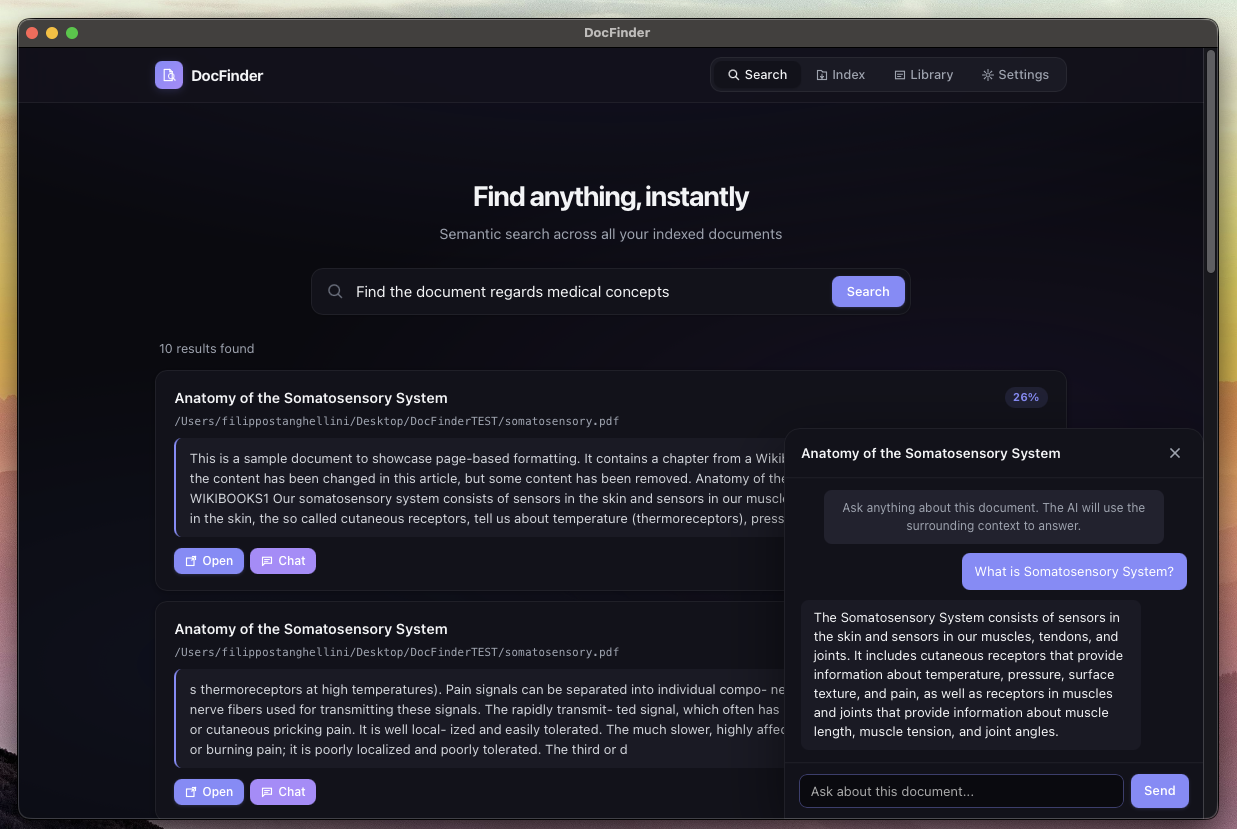Click the green full-screen window button
The height and width of the screenshot is (829, 1237).
72,33
